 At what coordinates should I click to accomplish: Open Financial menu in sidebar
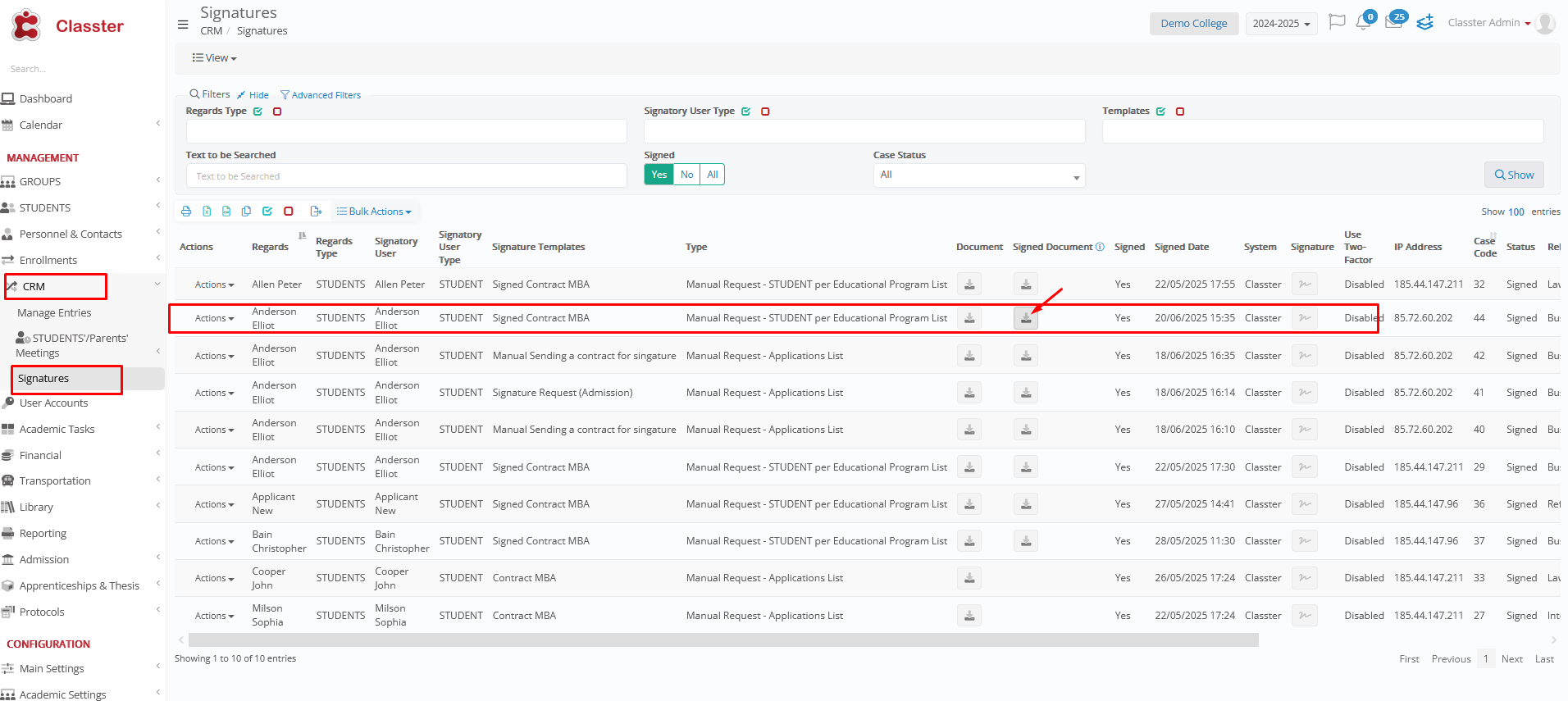point(40,455)
